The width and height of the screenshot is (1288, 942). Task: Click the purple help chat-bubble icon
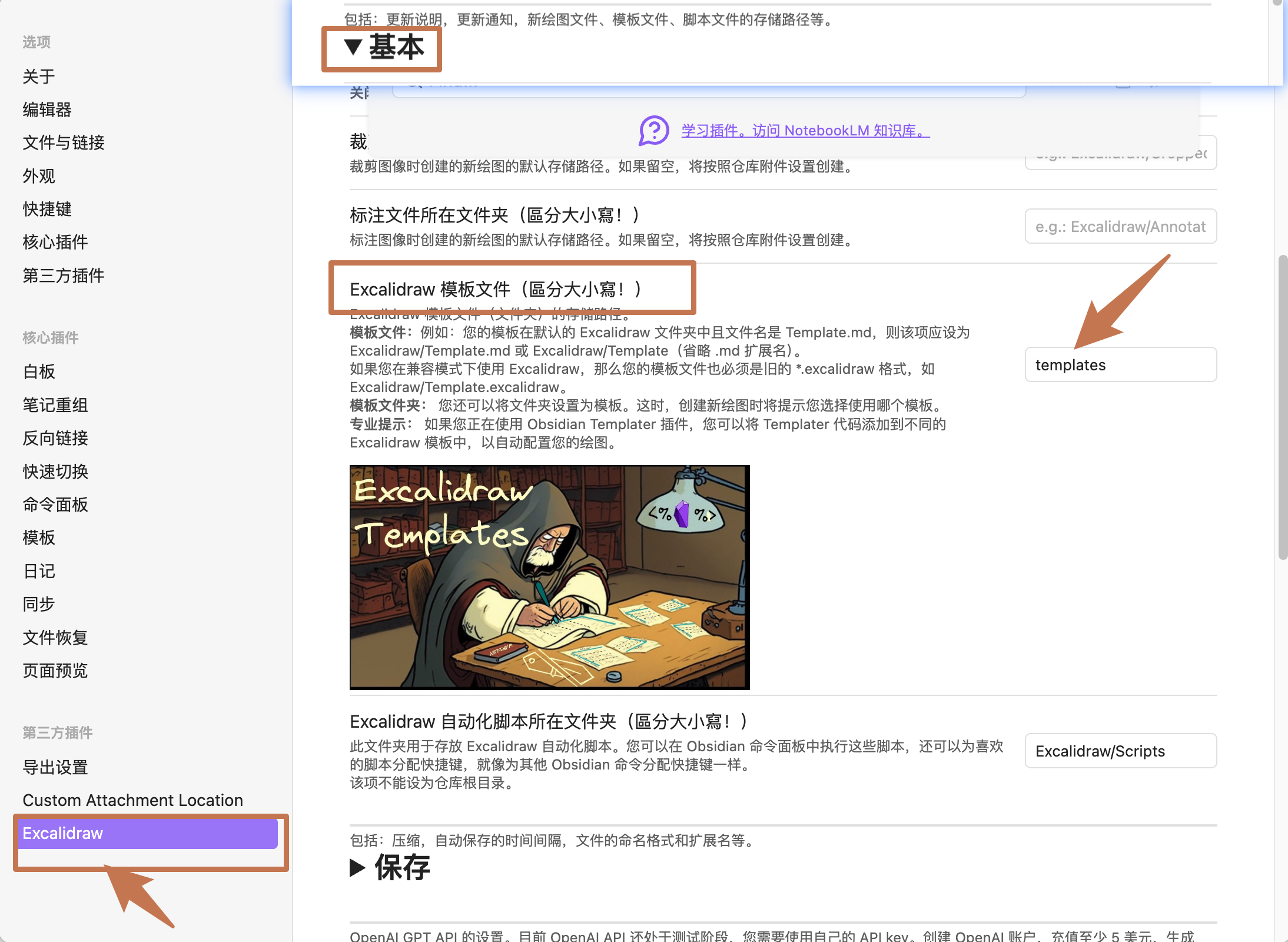click(653, 130)
